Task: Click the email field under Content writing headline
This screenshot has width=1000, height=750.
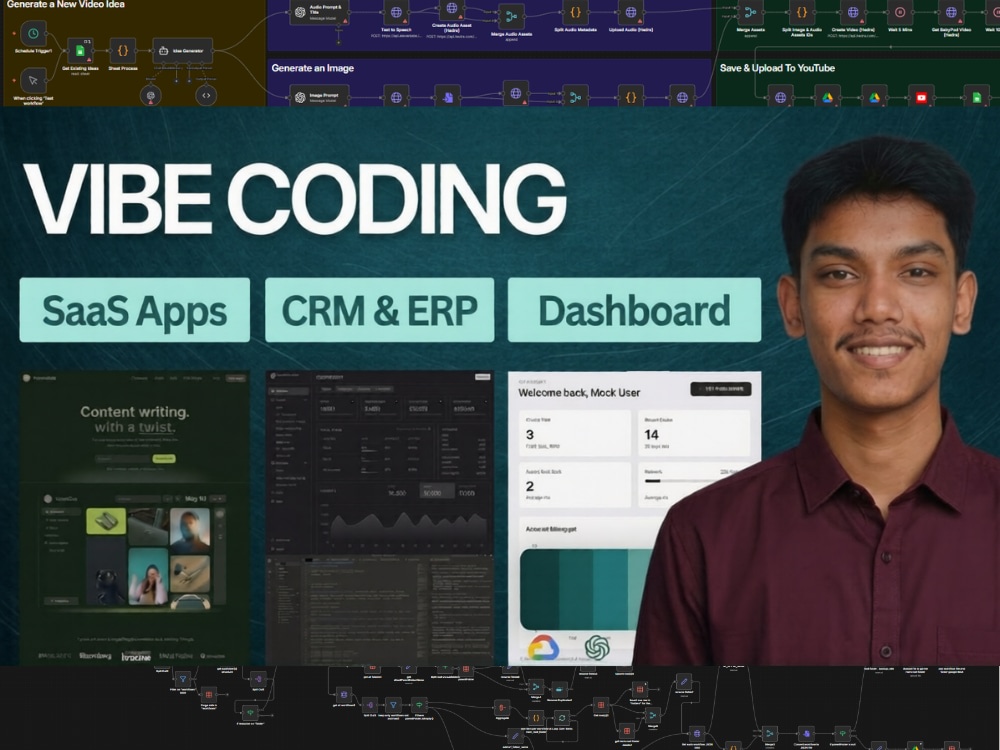Action: coord(123,459)
